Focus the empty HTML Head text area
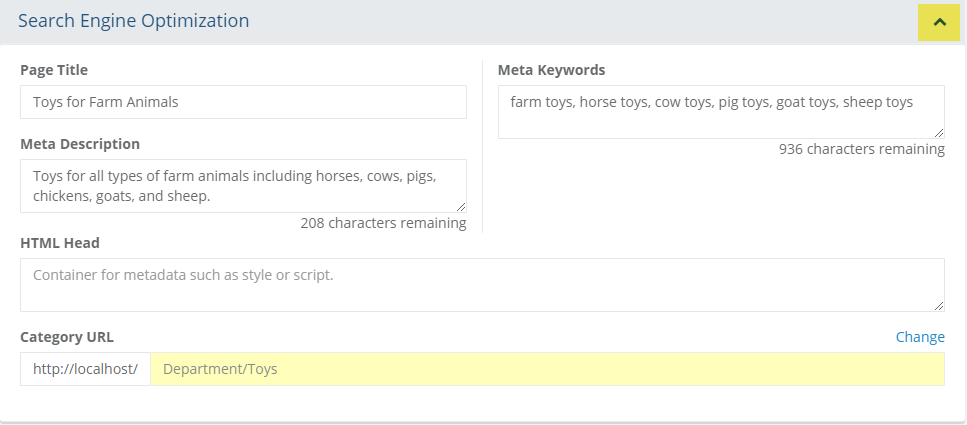The height and width of the screenshot is (425, 967). [x=482, y=285]
